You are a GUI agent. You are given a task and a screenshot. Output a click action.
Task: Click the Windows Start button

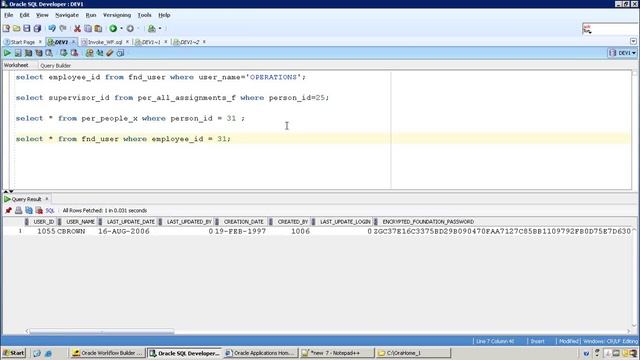click(x=13, y=353)
